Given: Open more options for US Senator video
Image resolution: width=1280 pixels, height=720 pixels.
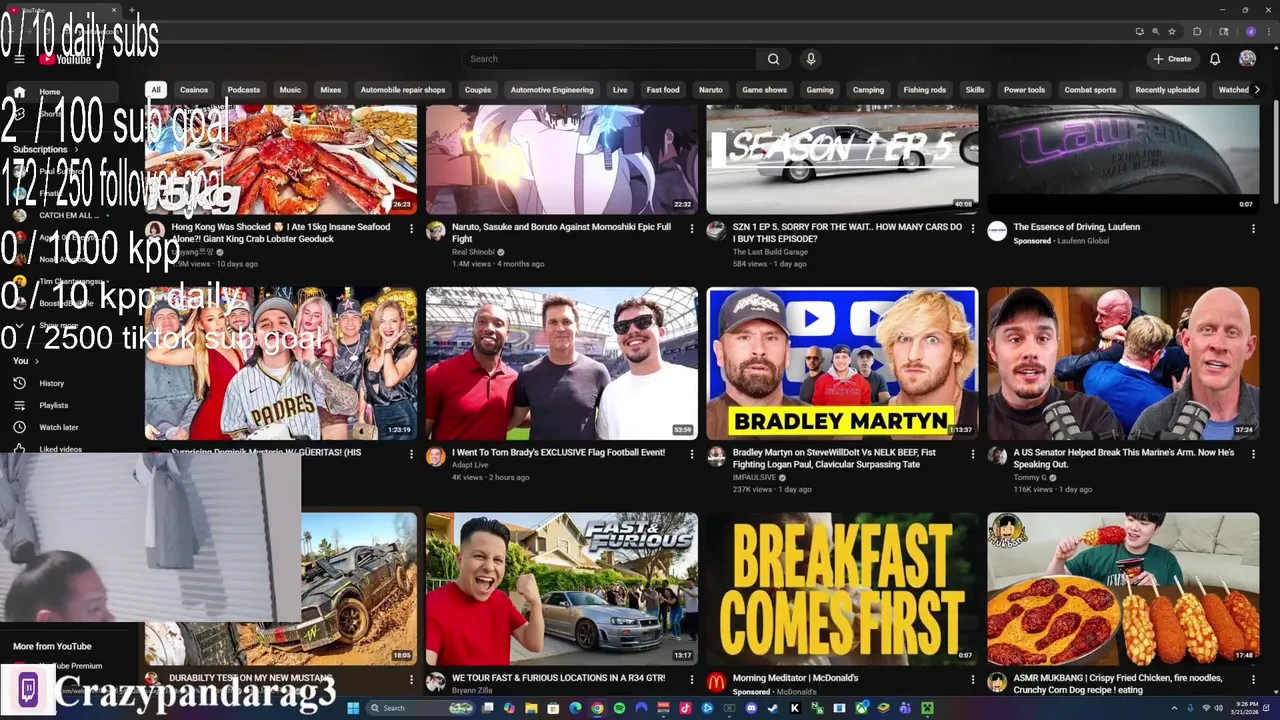Looking at the screenshot, I should click(x=1253, y=454).
